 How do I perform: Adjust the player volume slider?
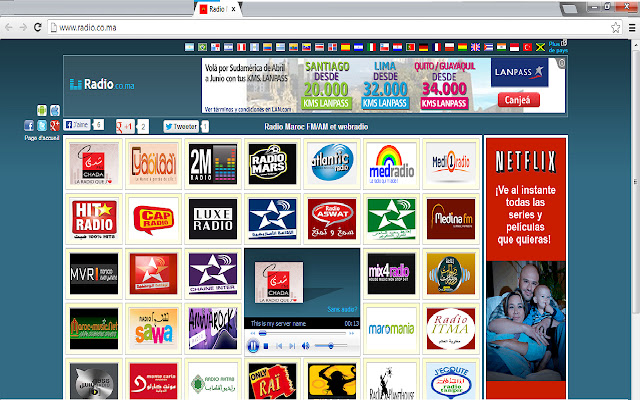(x=331, y=346)
